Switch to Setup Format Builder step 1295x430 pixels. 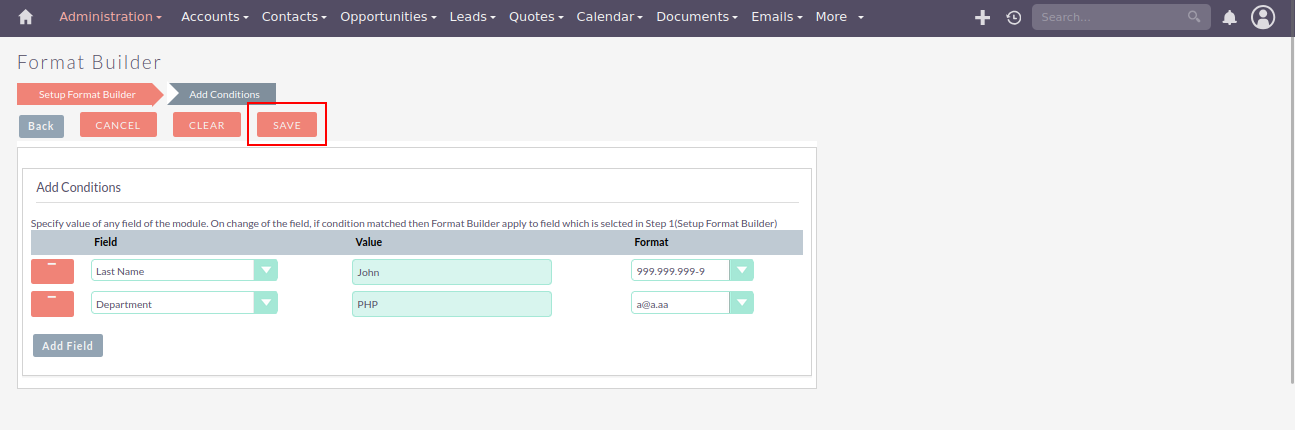tap(87, 95)
